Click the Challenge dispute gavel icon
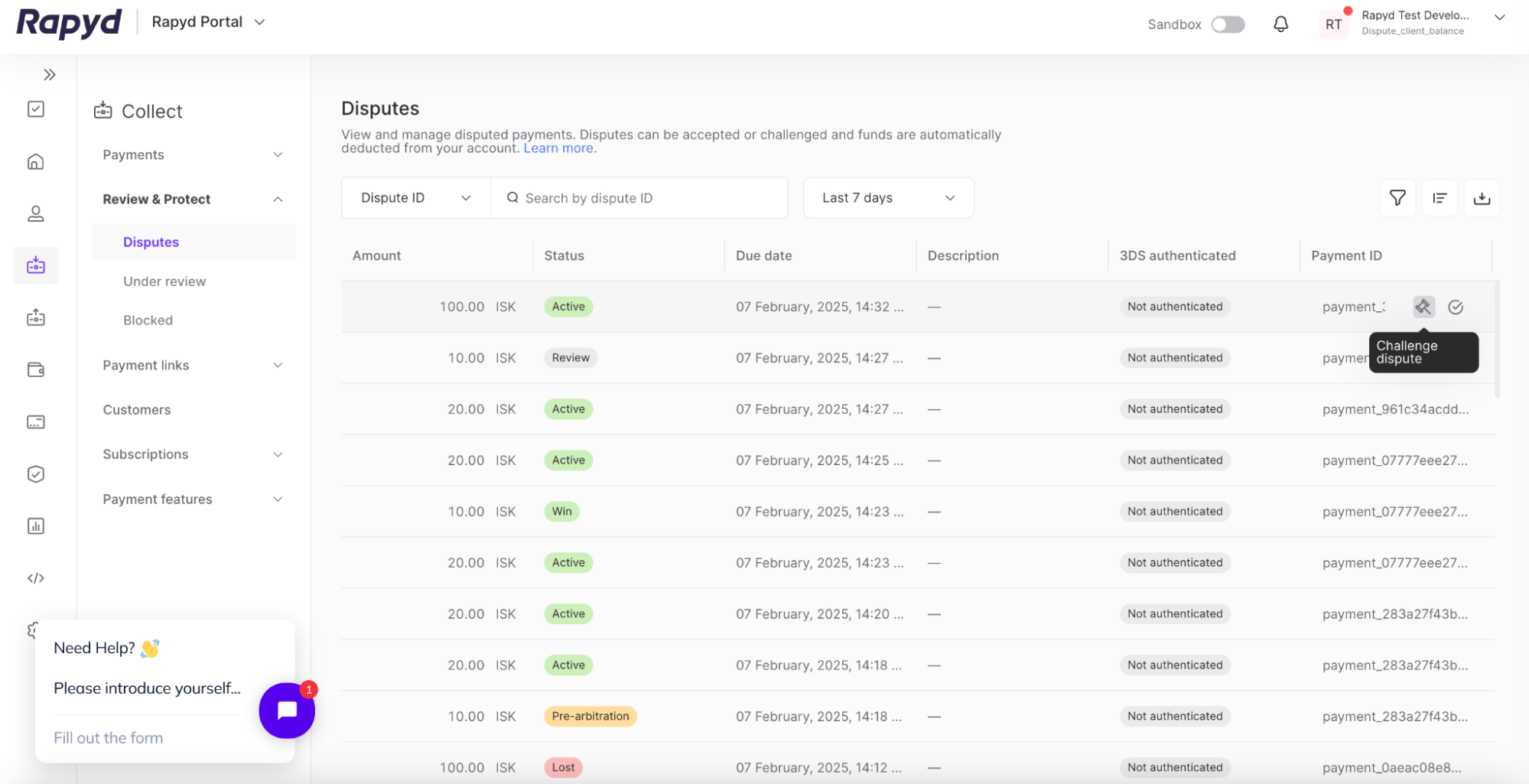This screenshot has width=1529, height=784. (1423, 307)
